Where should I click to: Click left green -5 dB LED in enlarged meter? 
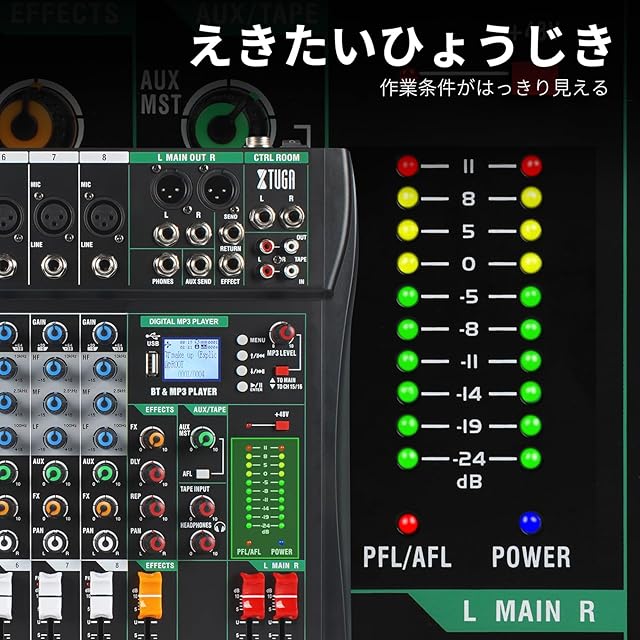tap(408, 296)
